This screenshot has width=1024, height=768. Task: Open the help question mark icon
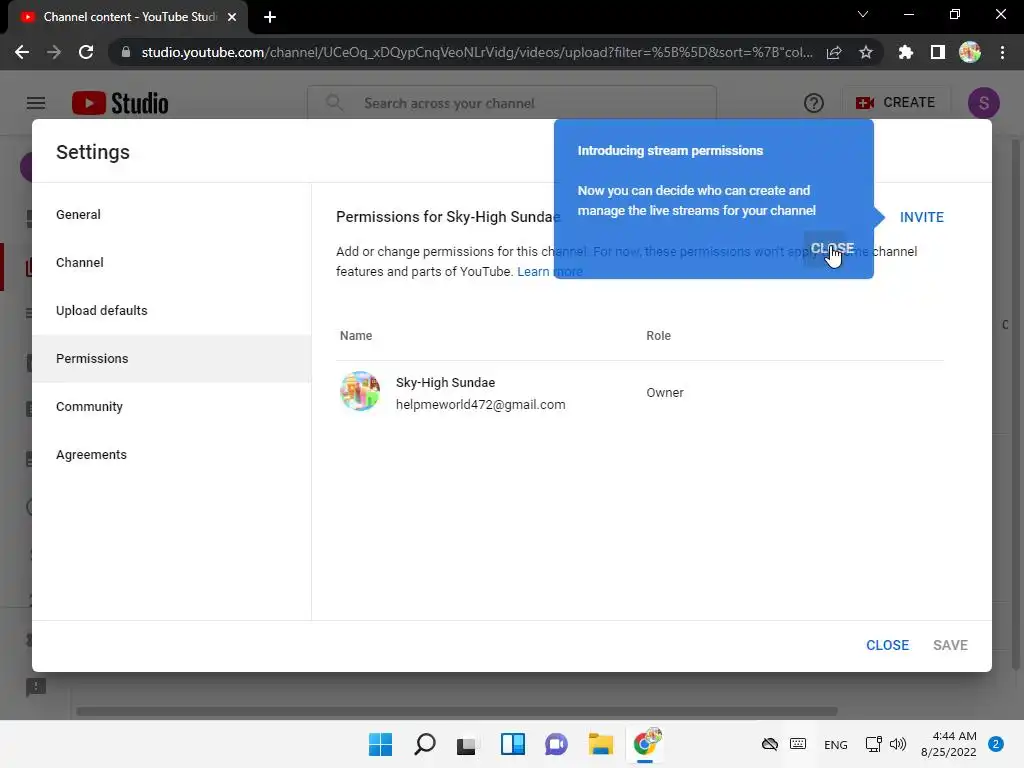[814, 103]
